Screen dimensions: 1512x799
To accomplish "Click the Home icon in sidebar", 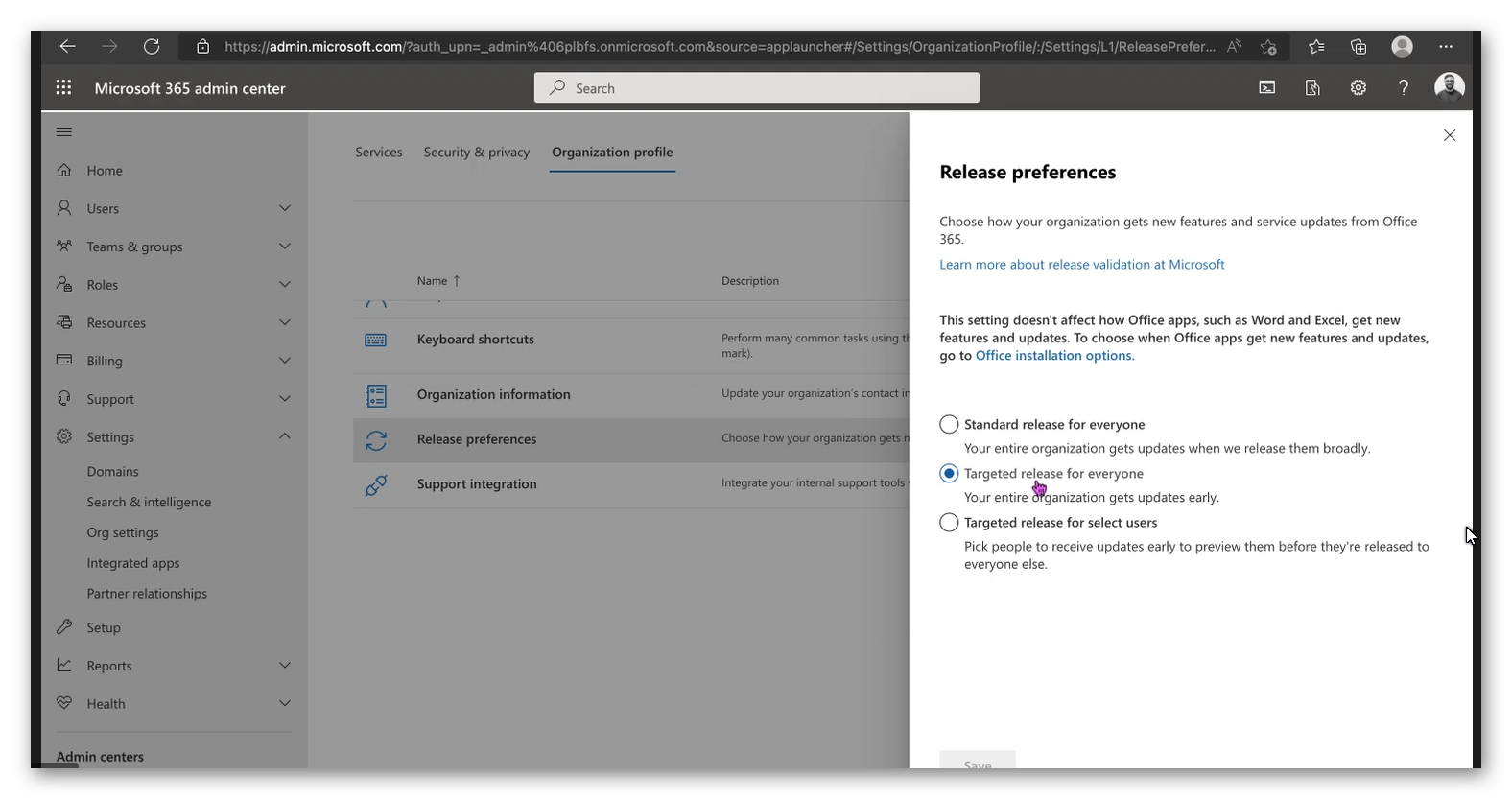I will tap(64, 171).
